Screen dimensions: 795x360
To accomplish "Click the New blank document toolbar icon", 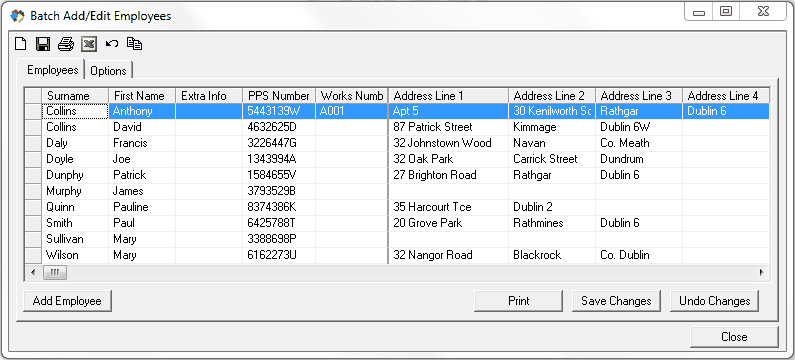I will click(x=20, y=44).
